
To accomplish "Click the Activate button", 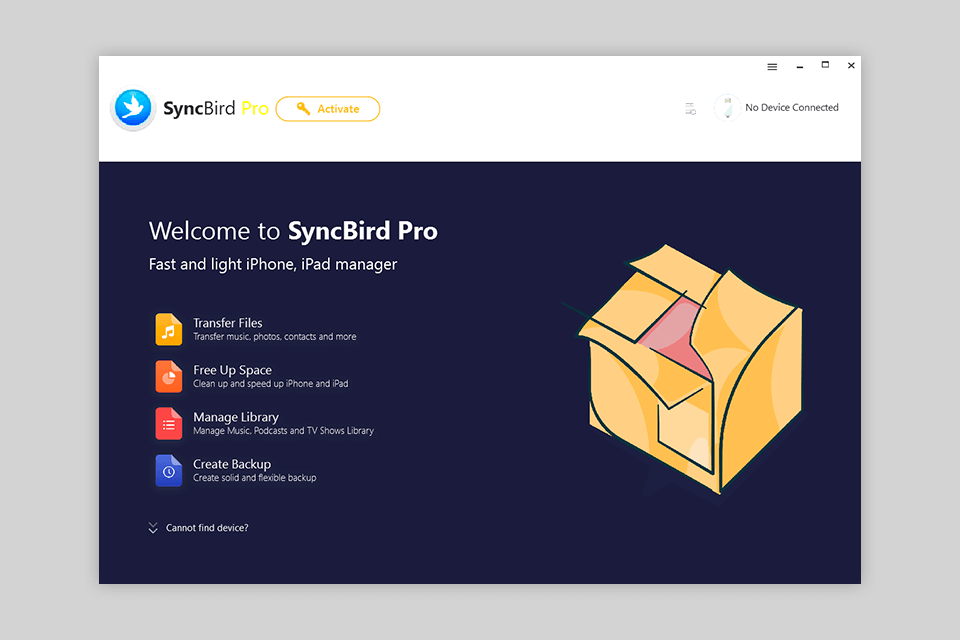I will [328, 109].
